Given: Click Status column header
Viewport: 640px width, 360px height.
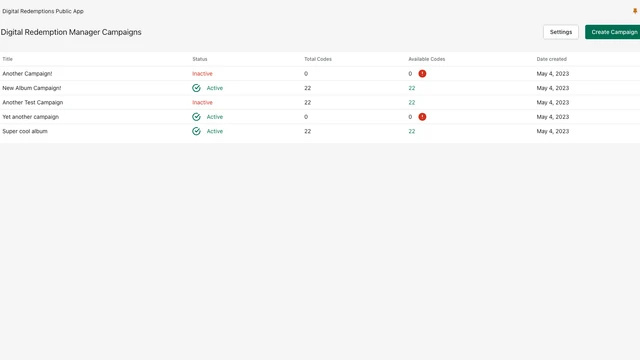Looking at the screenshot, I should point(200,59).
